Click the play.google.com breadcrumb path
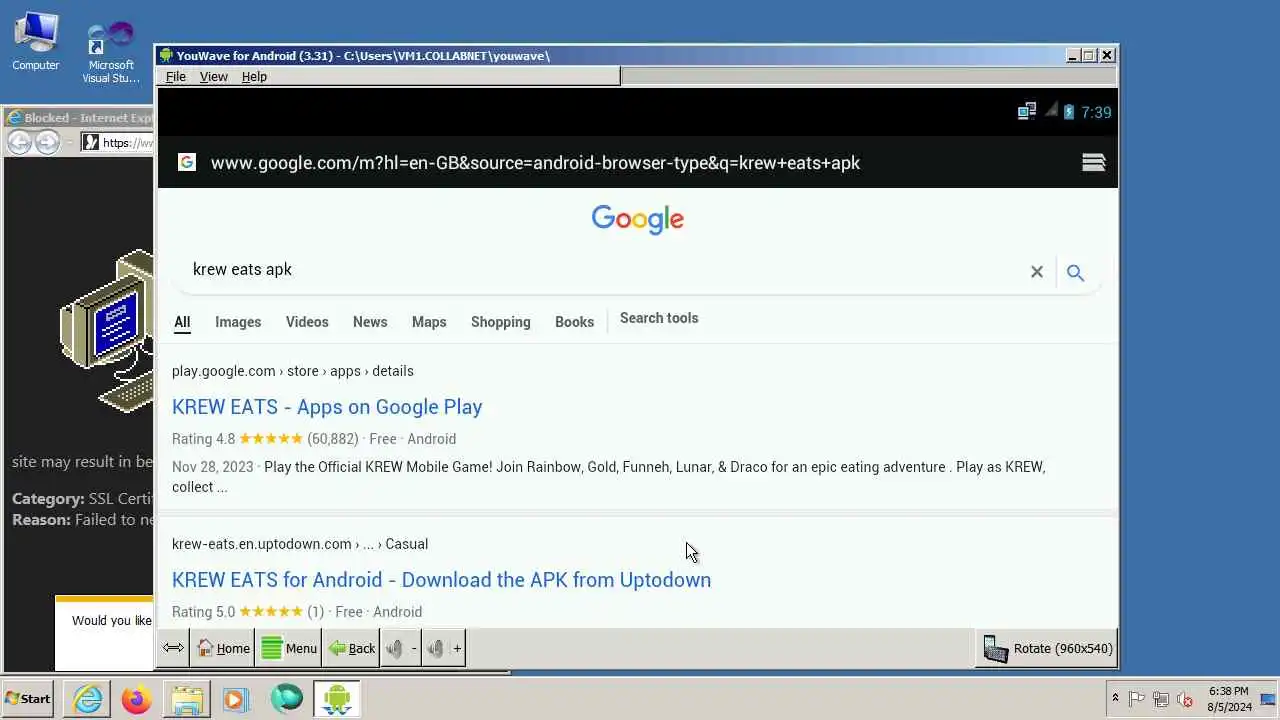 click(293, 371)
